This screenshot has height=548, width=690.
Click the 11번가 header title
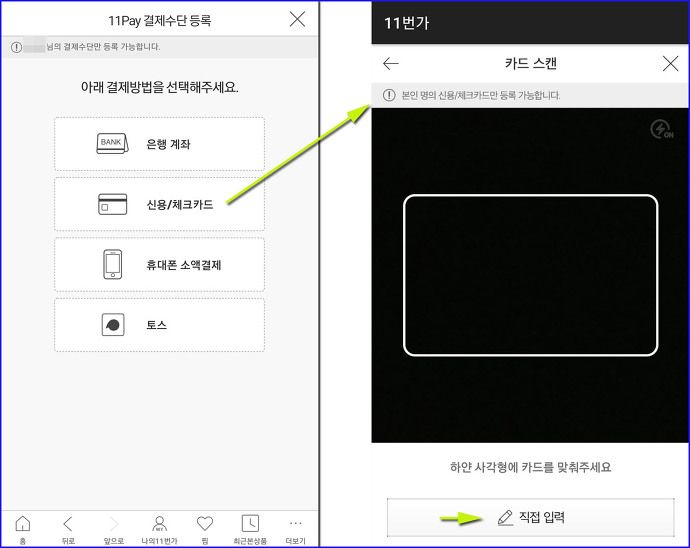[x=407, y=23]
